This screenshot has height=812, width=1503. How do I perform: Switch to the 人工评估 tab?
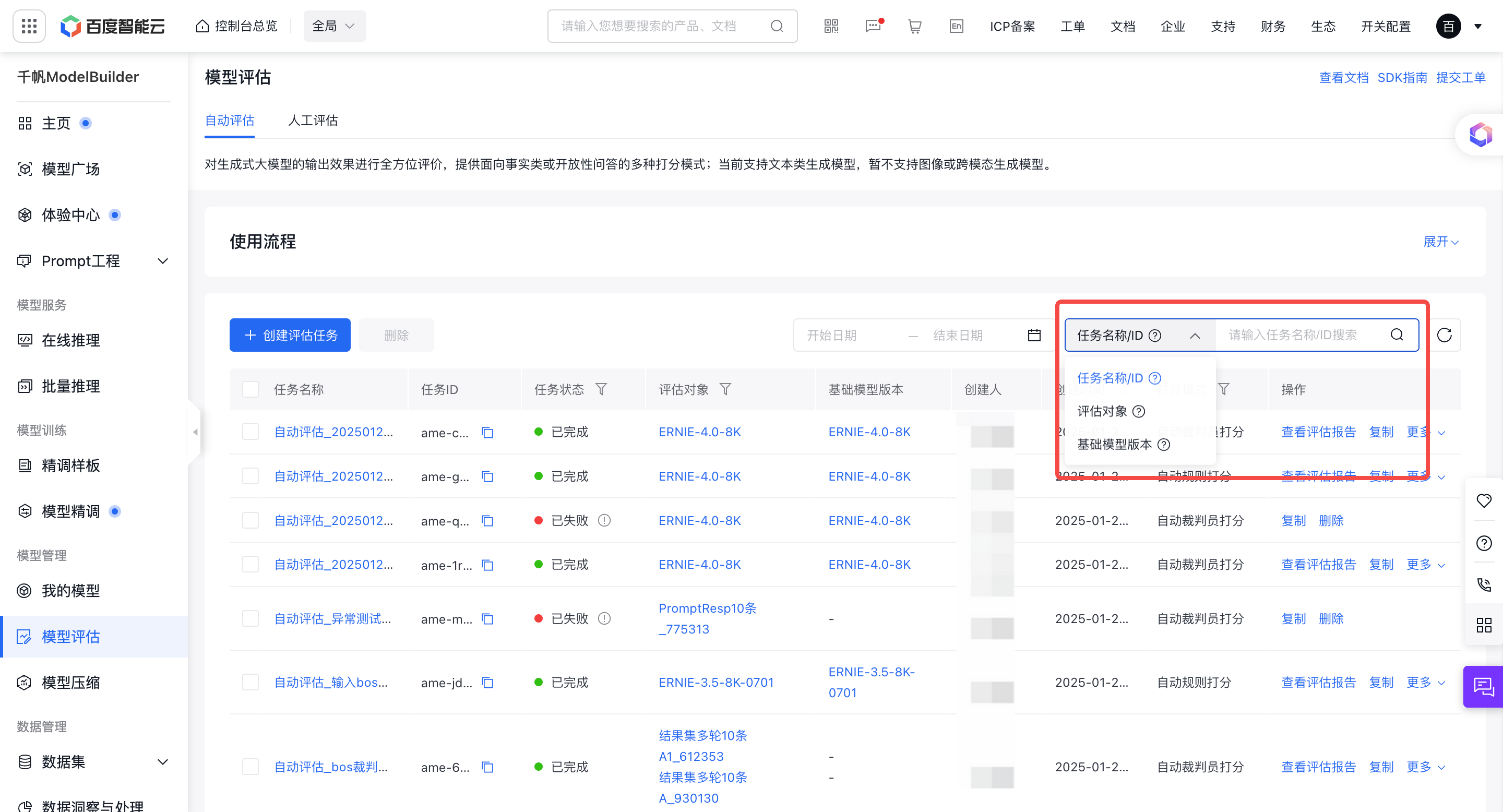(x=313, y=121)
